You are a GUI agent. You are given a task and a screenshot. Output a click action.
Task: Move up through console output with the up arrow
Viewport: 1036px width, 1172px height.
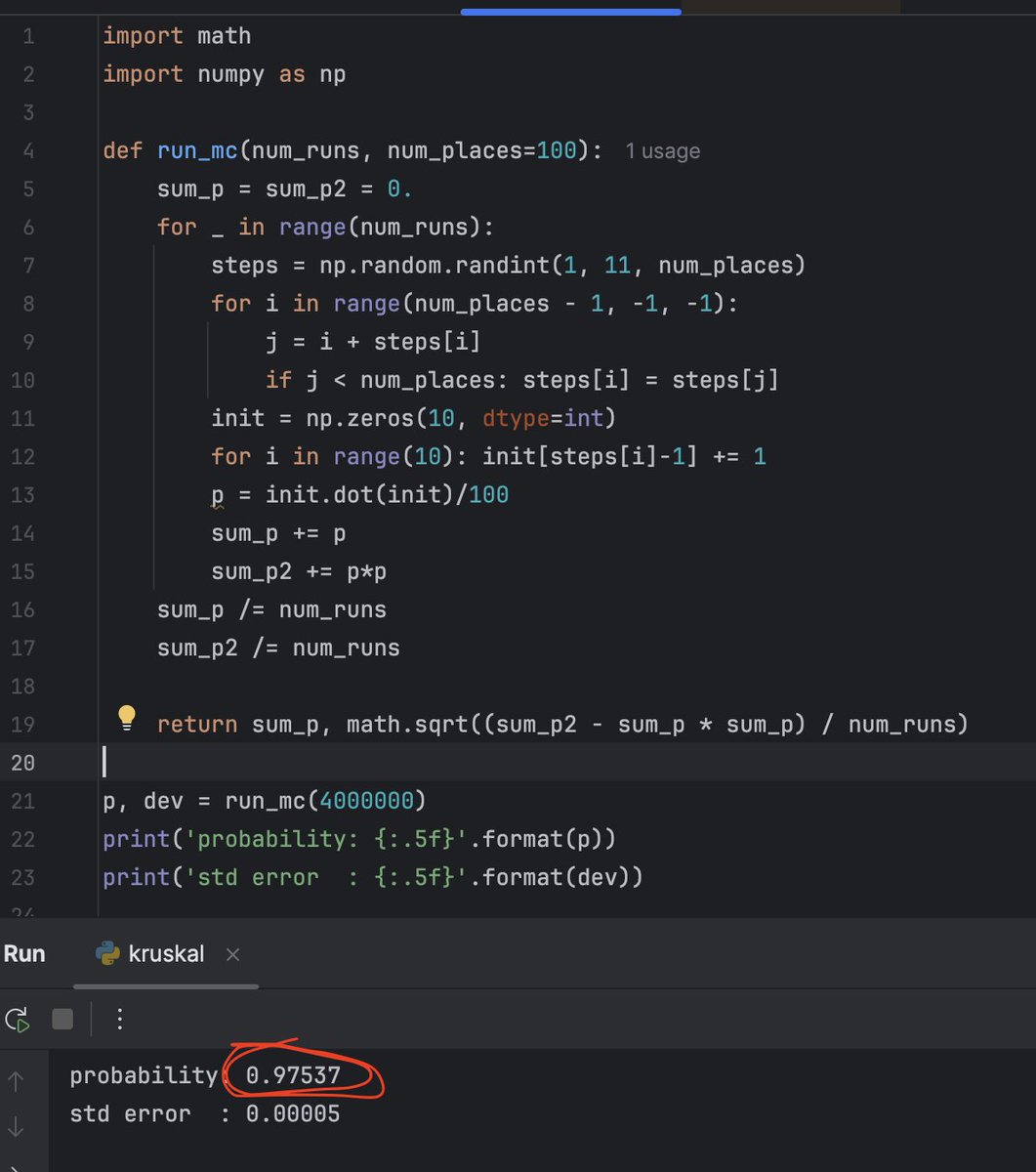pyautogui.click(x=18, y=1080)
